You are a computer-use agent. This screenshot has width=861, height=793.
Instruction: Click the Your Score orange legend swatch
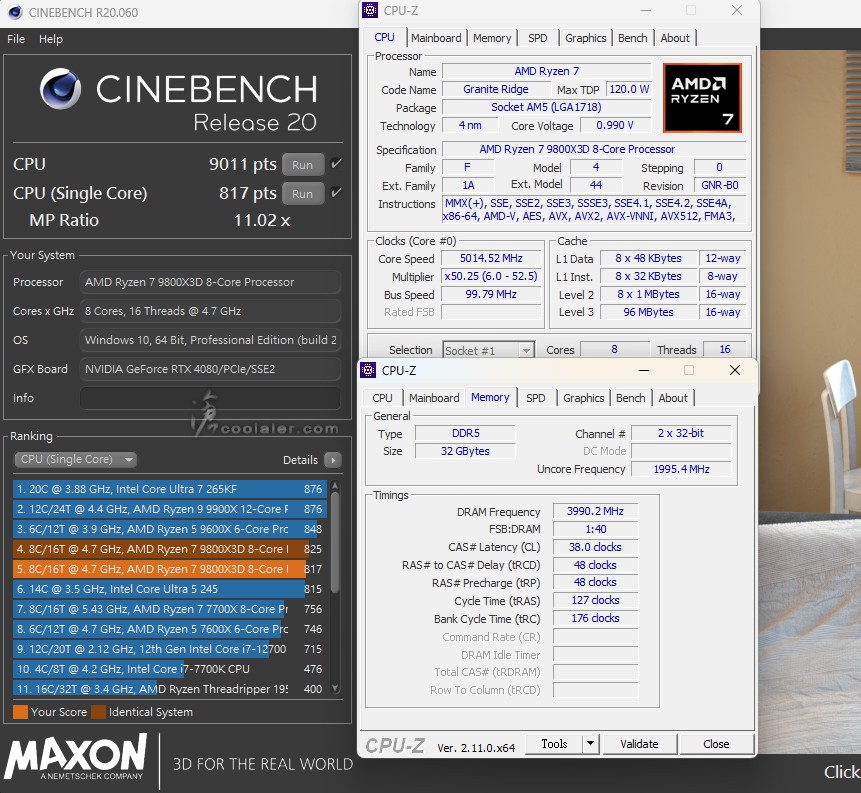point(20,712)
